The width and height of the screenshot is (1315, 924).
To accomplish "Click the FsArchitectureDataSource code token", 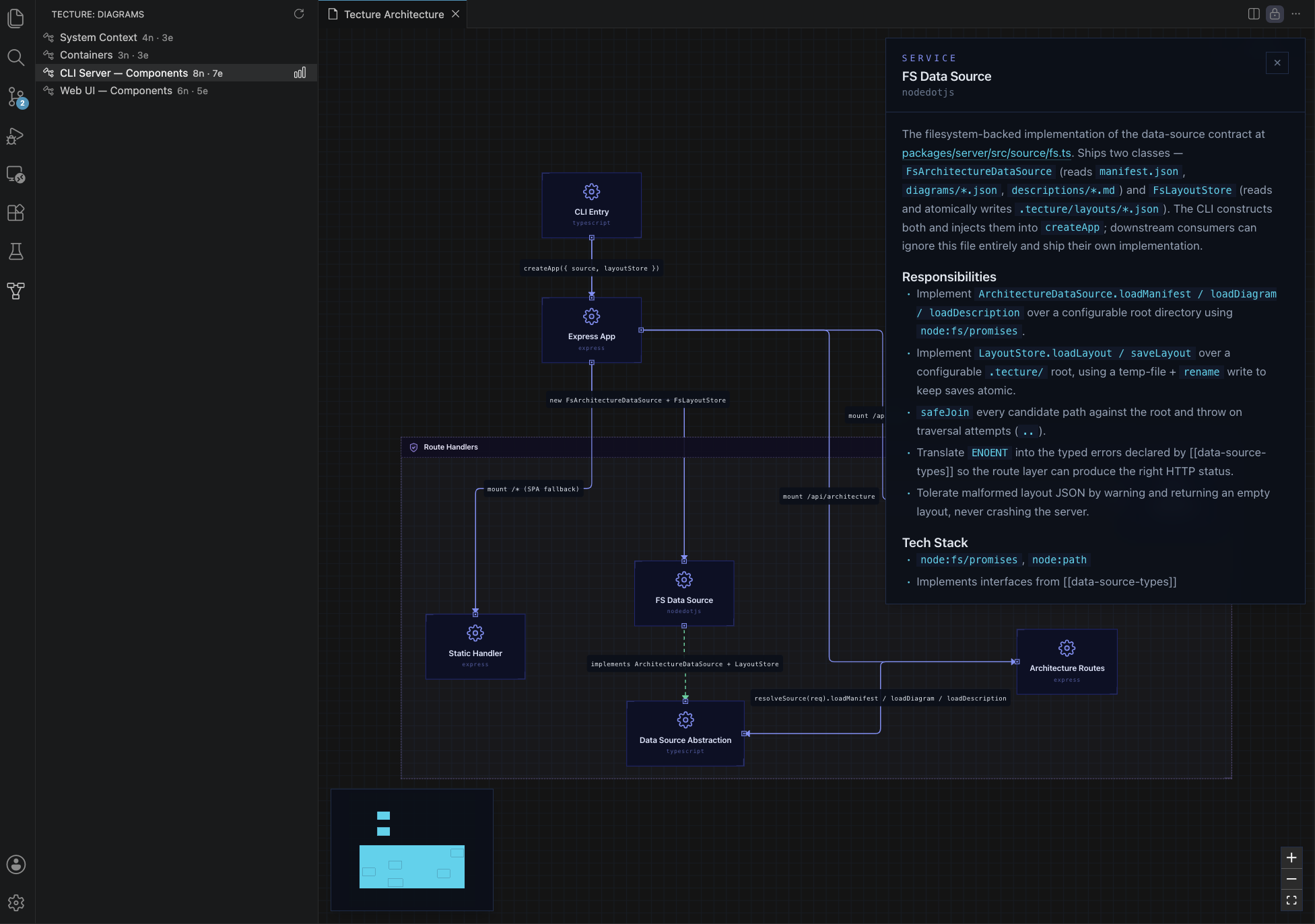I will (978, 172).
